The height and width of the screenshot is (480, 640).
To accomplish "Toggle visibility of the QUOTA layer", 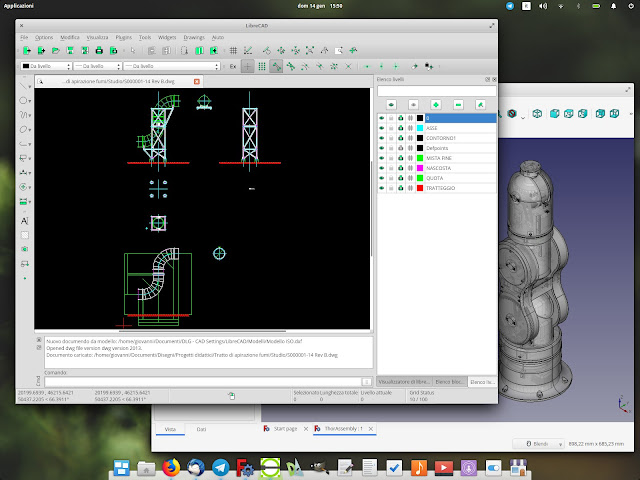I will 381,178.
